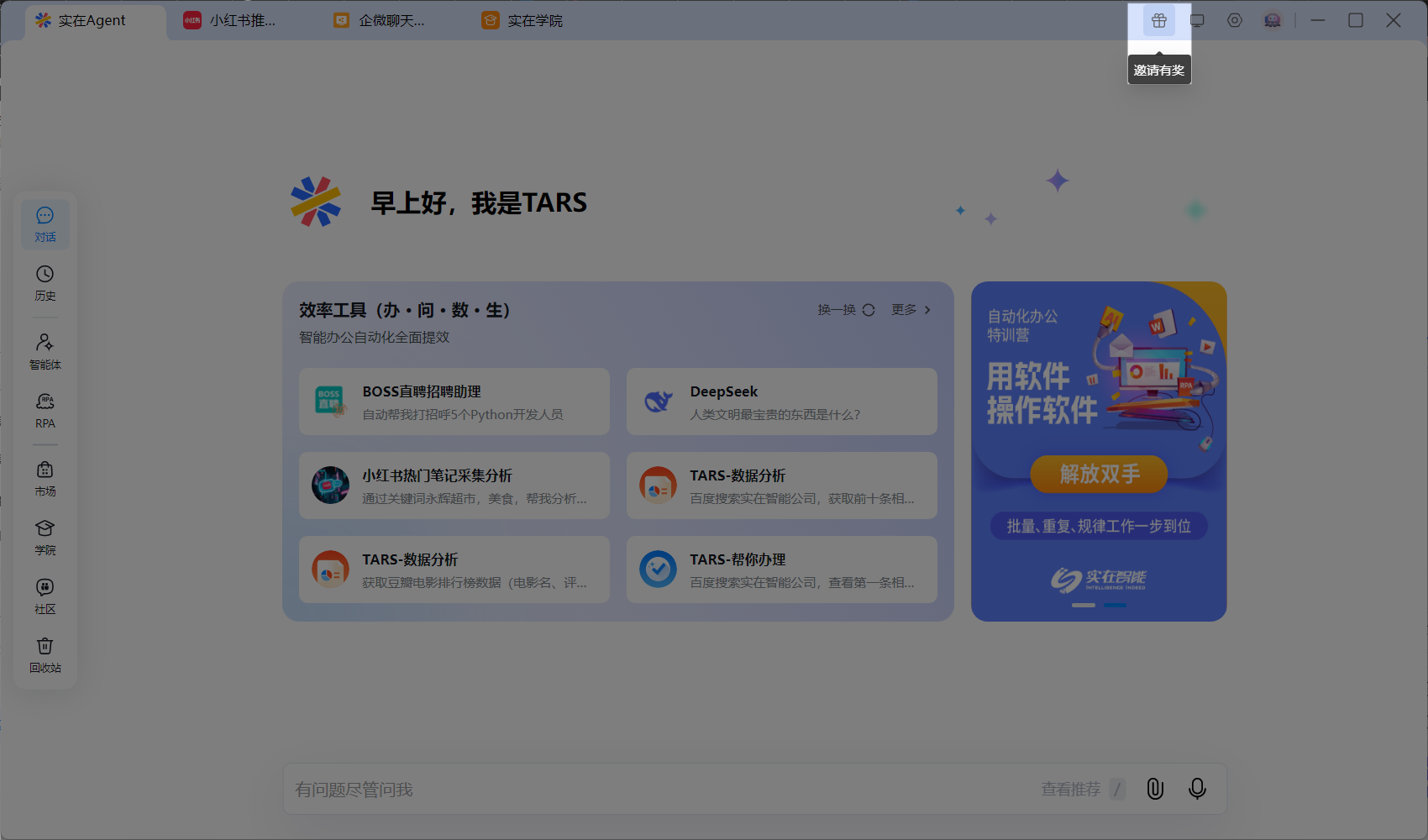The height and width of the screenshot is (840, 1428).
Task: Click text 百度搜索实在智能公司，获取前十条相...
Action: click(x=802, y=499)
